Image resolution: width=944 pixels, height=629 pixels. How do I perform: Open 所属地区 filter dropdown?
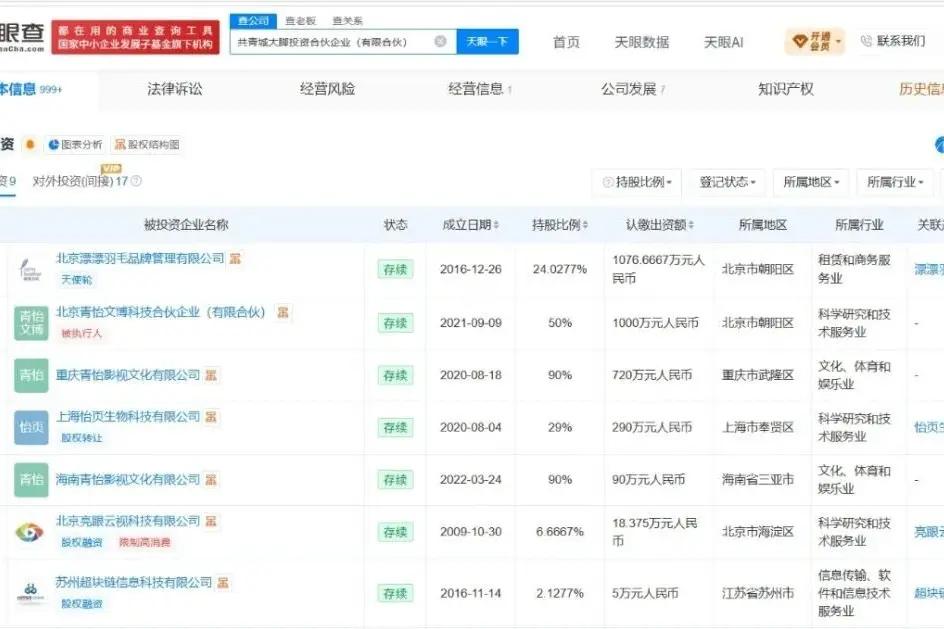point(811,182)
